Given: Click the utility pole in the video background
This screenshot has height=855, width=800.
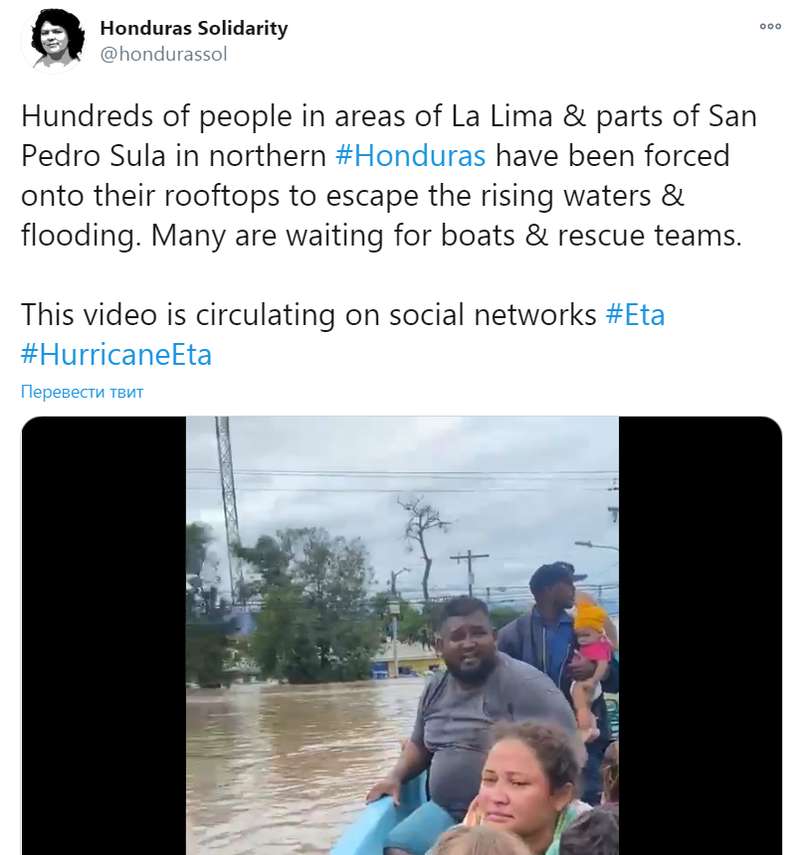Looking at the screenshot, I should (468, 573).
